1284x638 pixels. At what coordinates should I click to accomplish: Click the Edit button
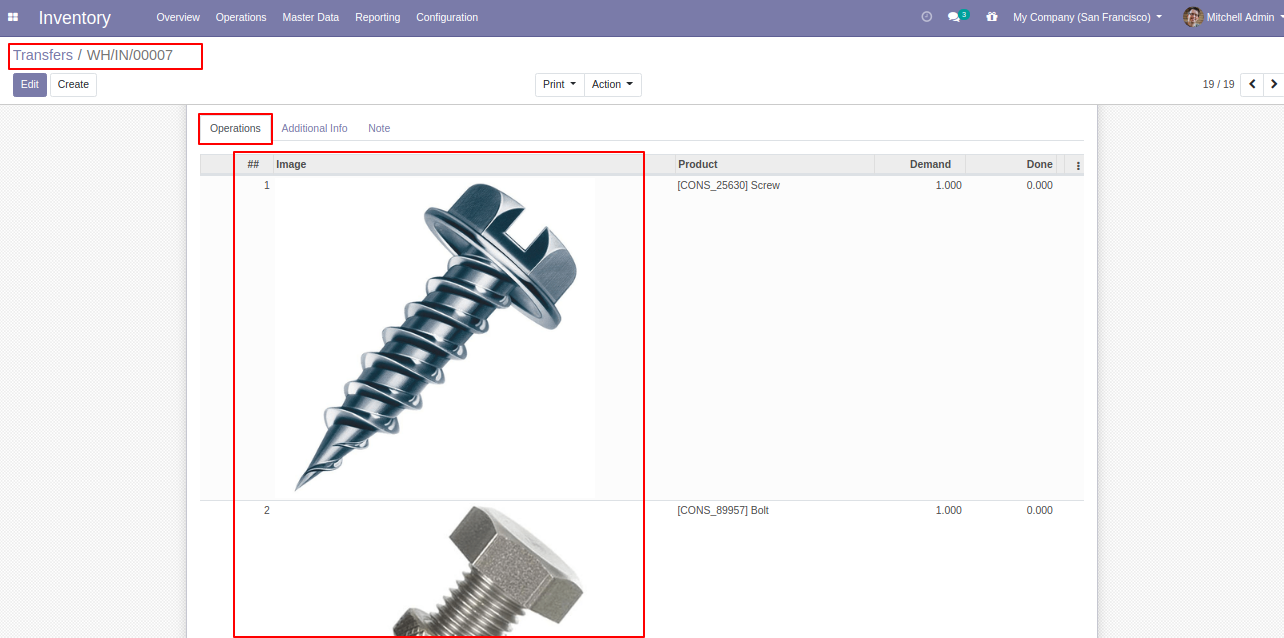point(30,84)
